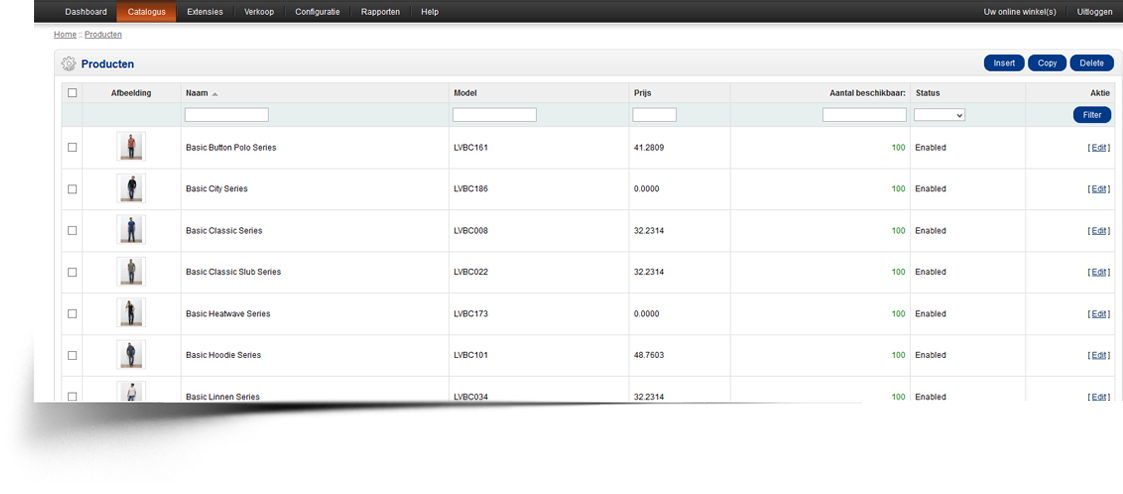Open the Basic Classic Series product image
The image size is (1123, 494).
[x=131, y=230]
